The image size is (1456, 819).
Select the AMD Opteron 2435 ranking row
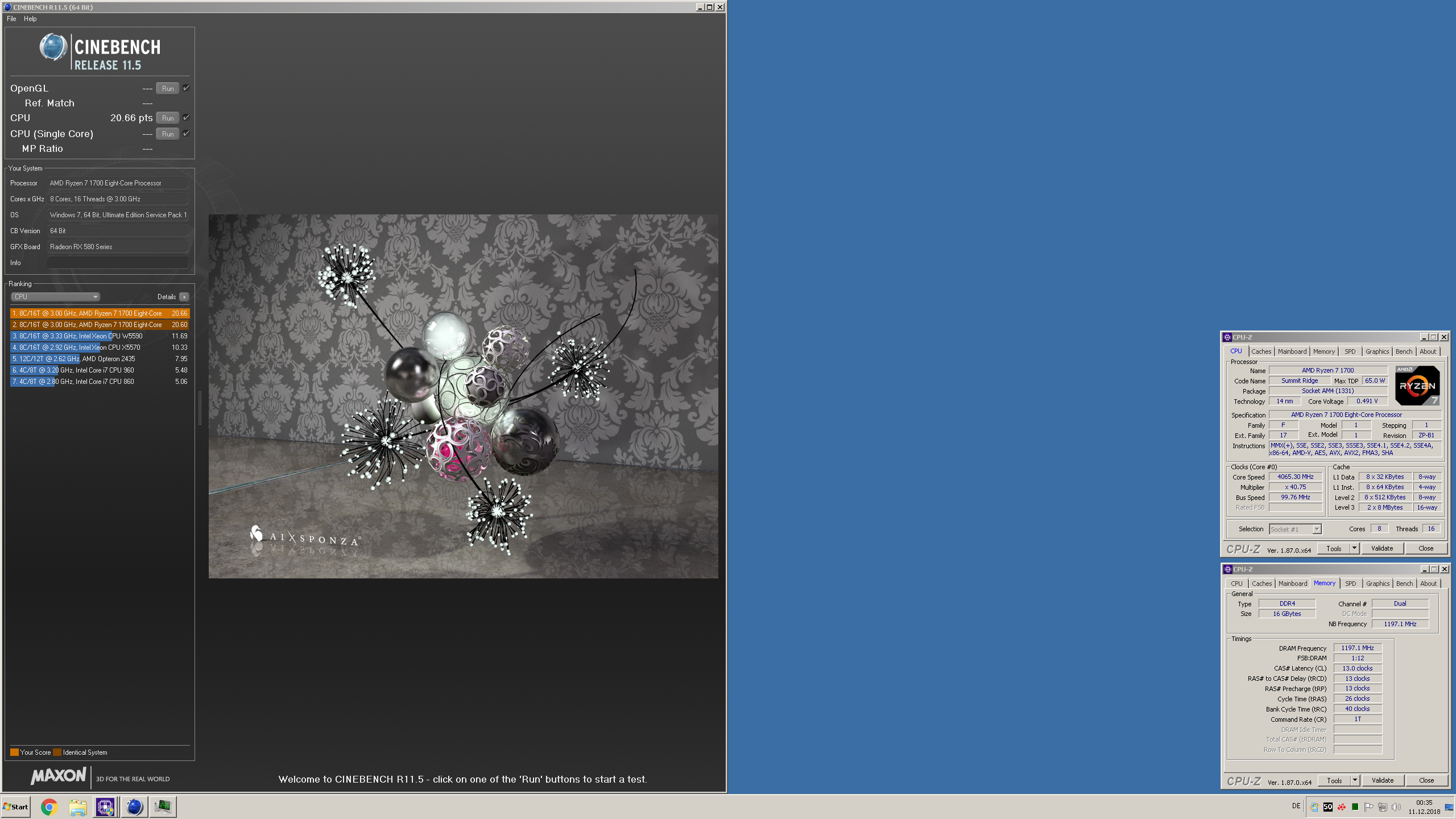point(100,359)
